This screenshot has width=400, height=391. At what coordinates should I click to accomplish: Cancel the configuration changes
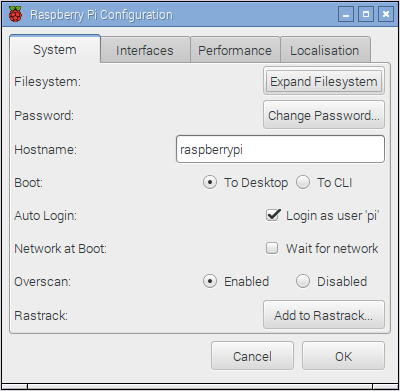point(252,356)
